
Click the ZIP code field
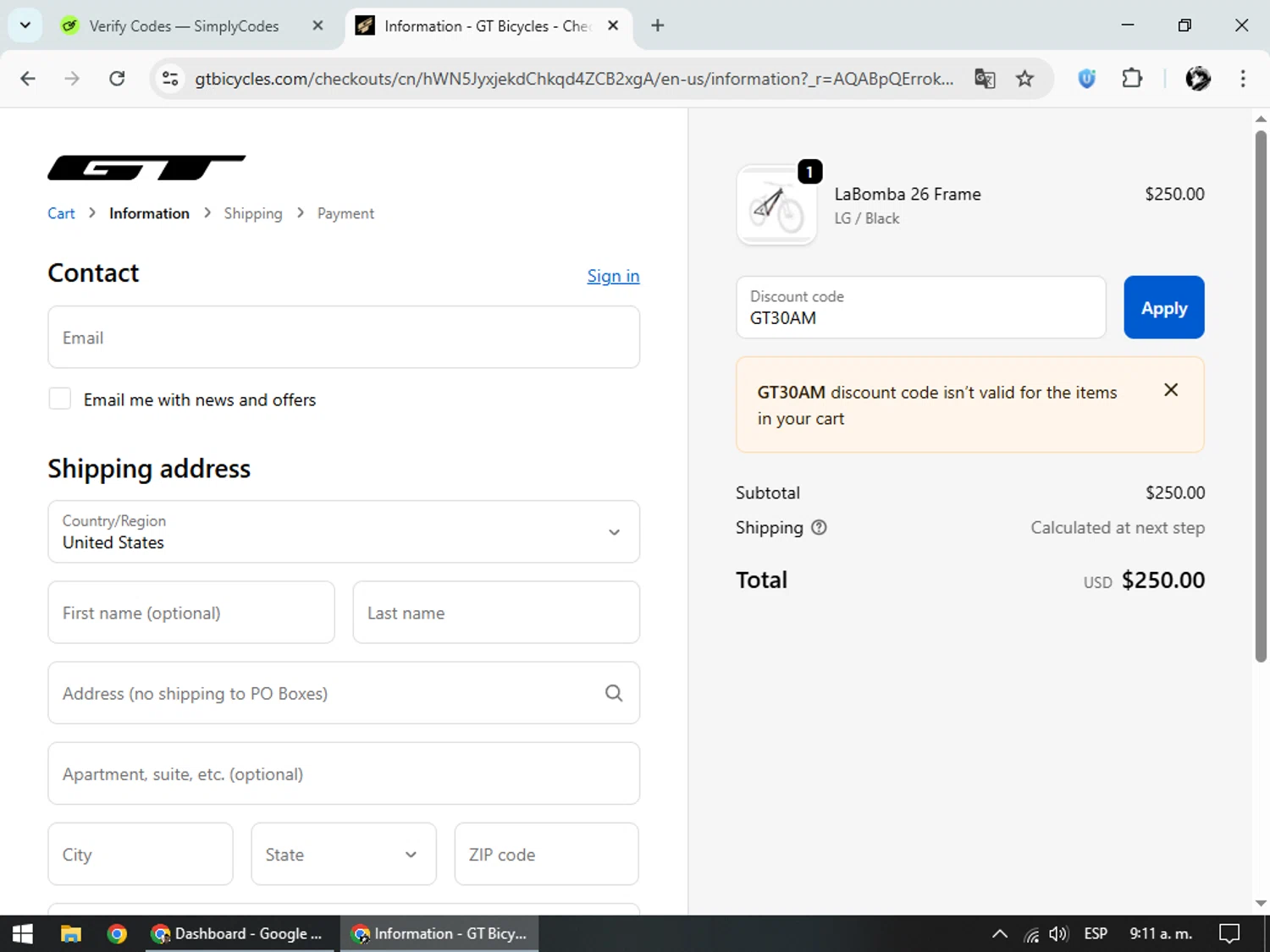[547, 854]
